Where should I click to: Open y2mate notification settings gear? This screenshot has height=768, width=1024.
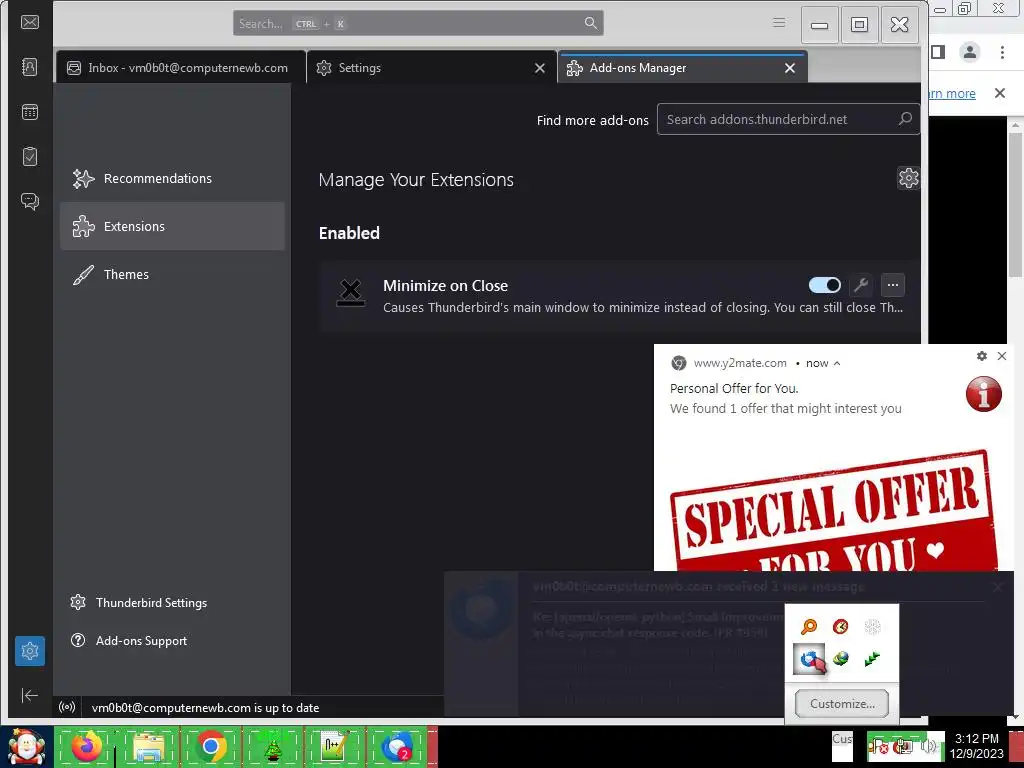tap(982, 356)
